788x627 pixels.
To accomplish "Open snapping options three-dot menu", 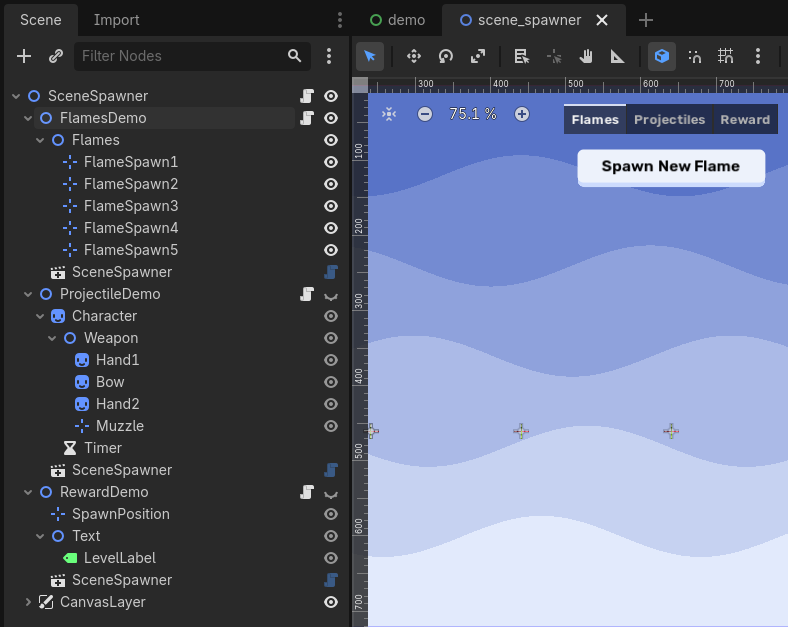I will (x=758, y=56).
